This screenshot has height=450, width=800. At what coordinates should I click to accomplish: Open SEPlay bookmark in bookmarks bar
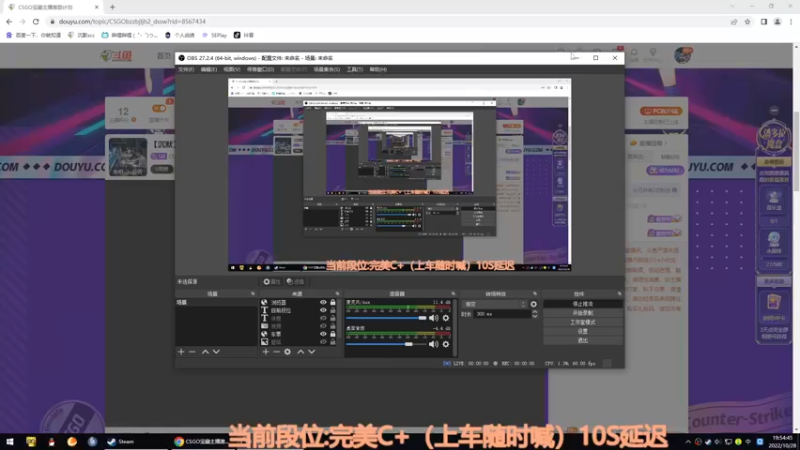click(x=214, y=35)
